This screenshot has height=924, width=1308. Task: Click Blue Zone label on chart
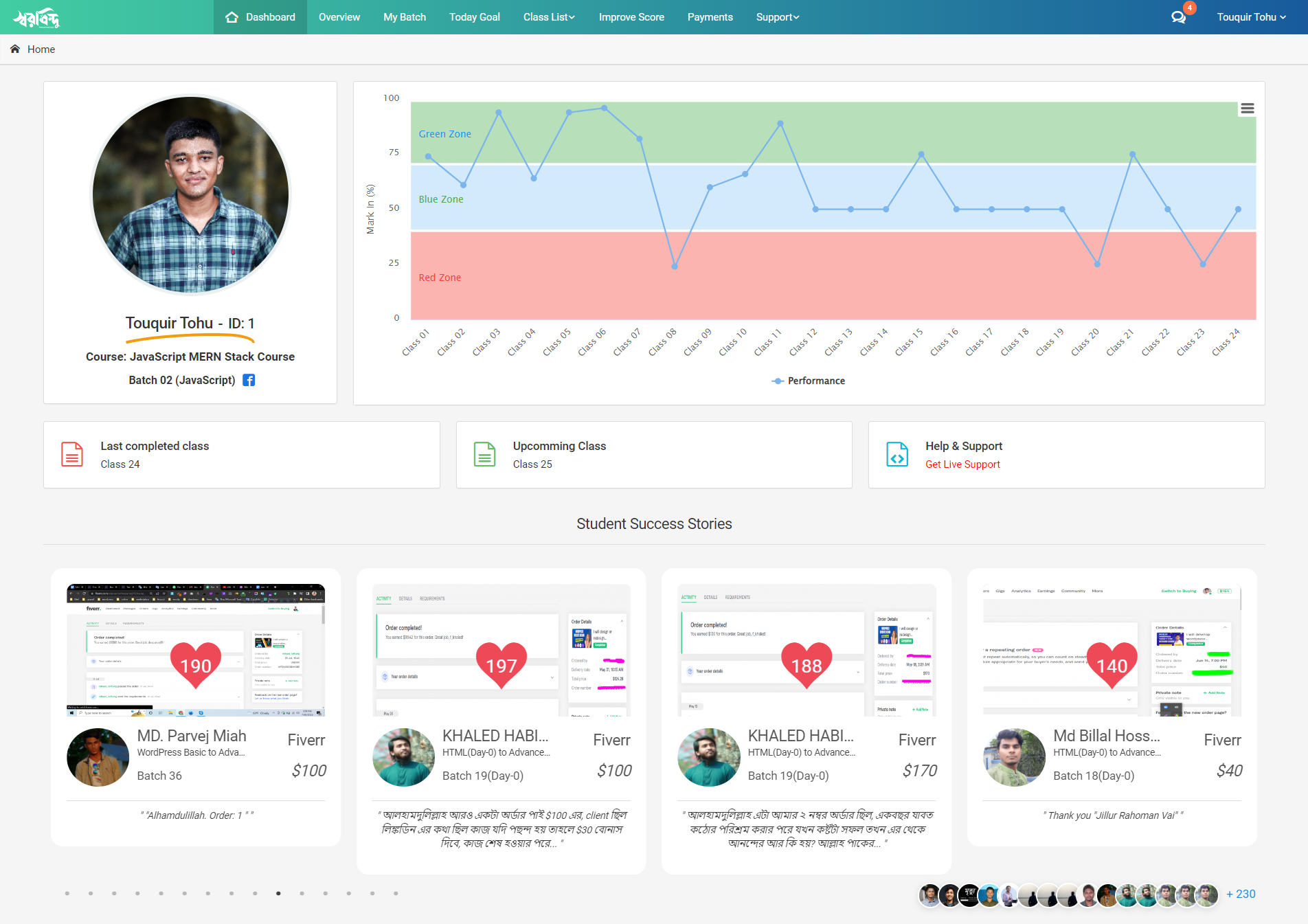(x=441, y=199)
